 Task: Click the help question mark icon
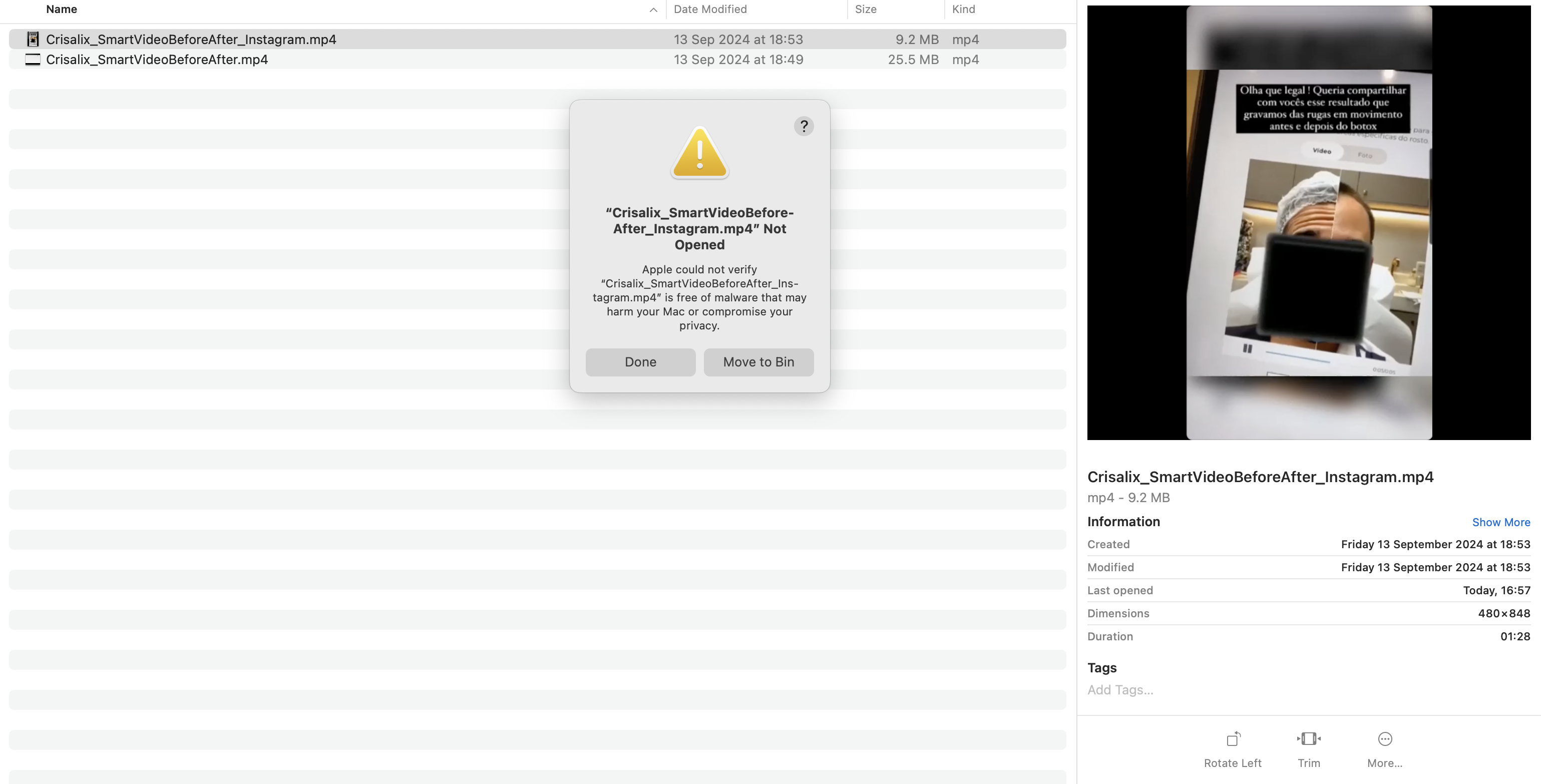pos(804,126)
